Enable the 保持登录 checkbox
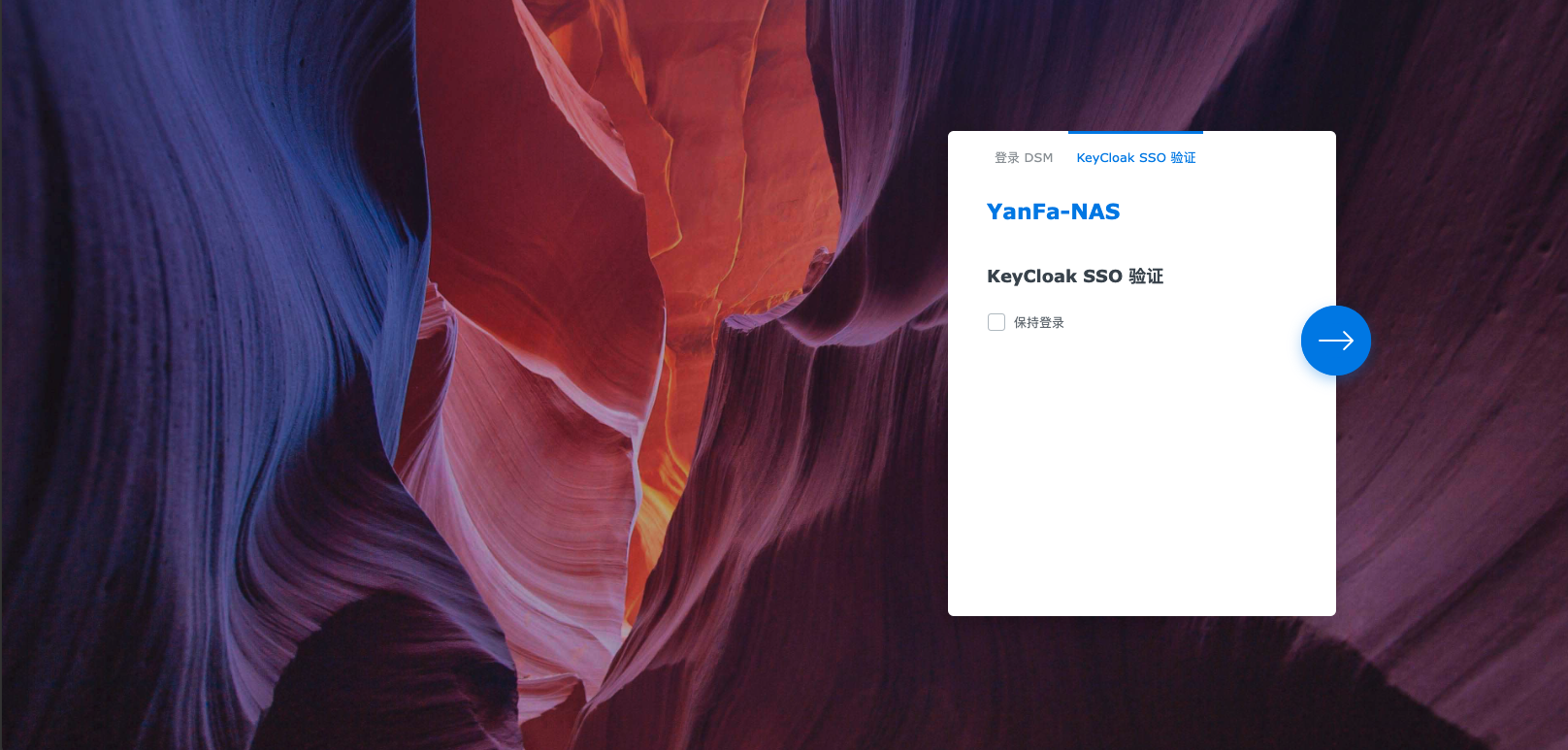Image resolution: width=1568 pixels, height=750 pixels. 996,322
